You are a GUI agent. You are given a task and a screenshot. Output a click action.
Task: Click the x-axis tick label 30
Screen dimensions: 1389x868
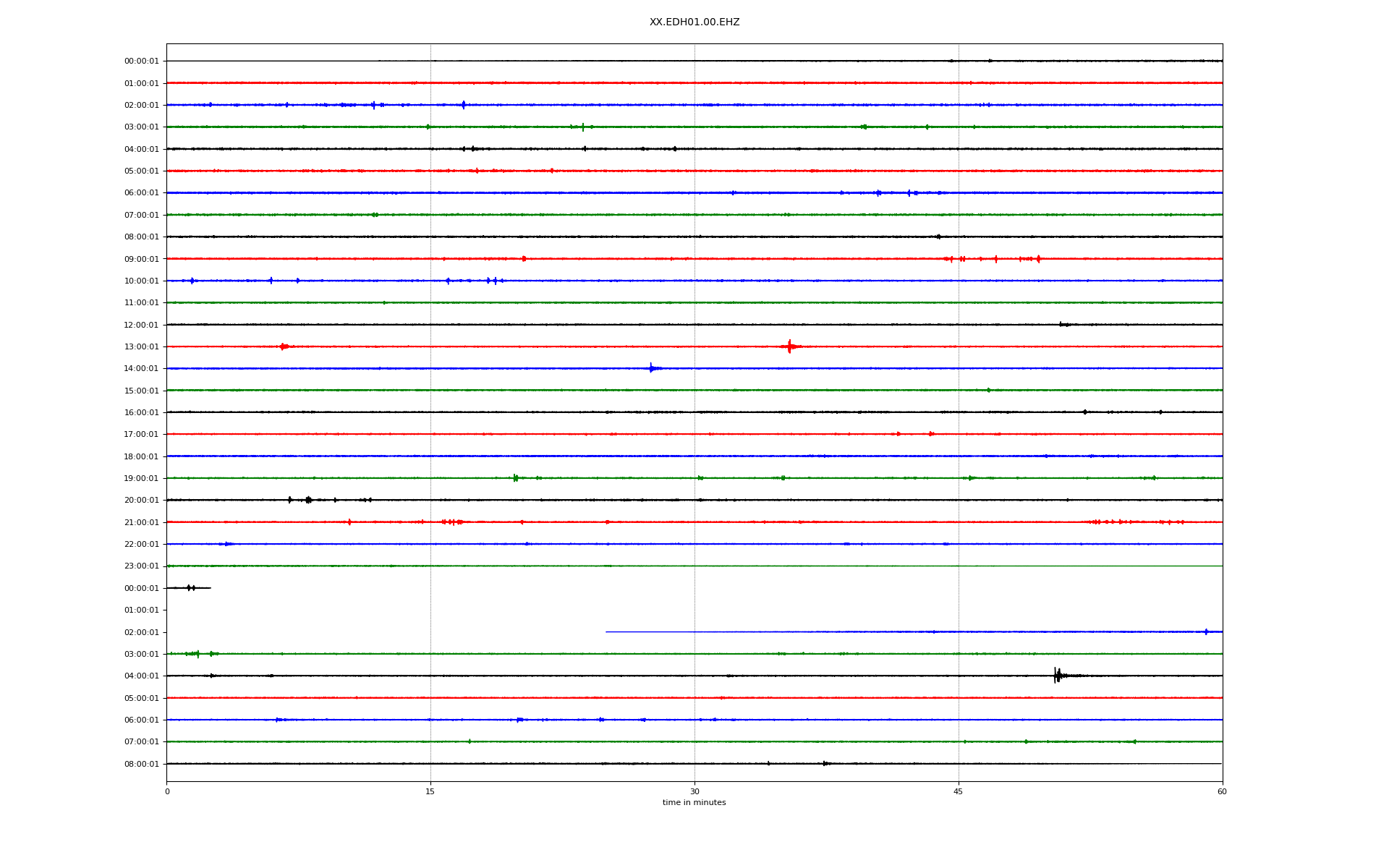click(x=694, y=791)
